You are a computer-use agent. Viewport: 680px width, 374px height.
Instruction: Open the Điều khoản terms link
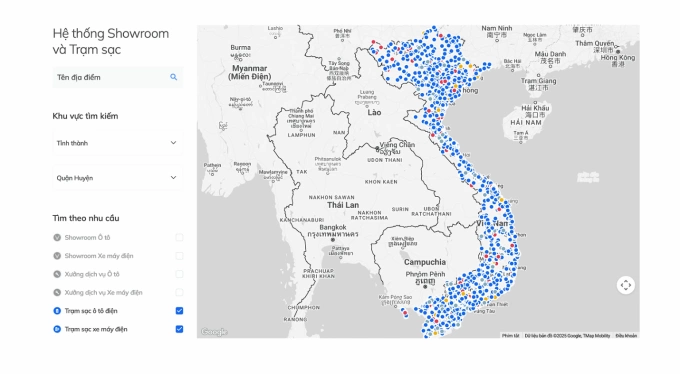click(626, 336)
